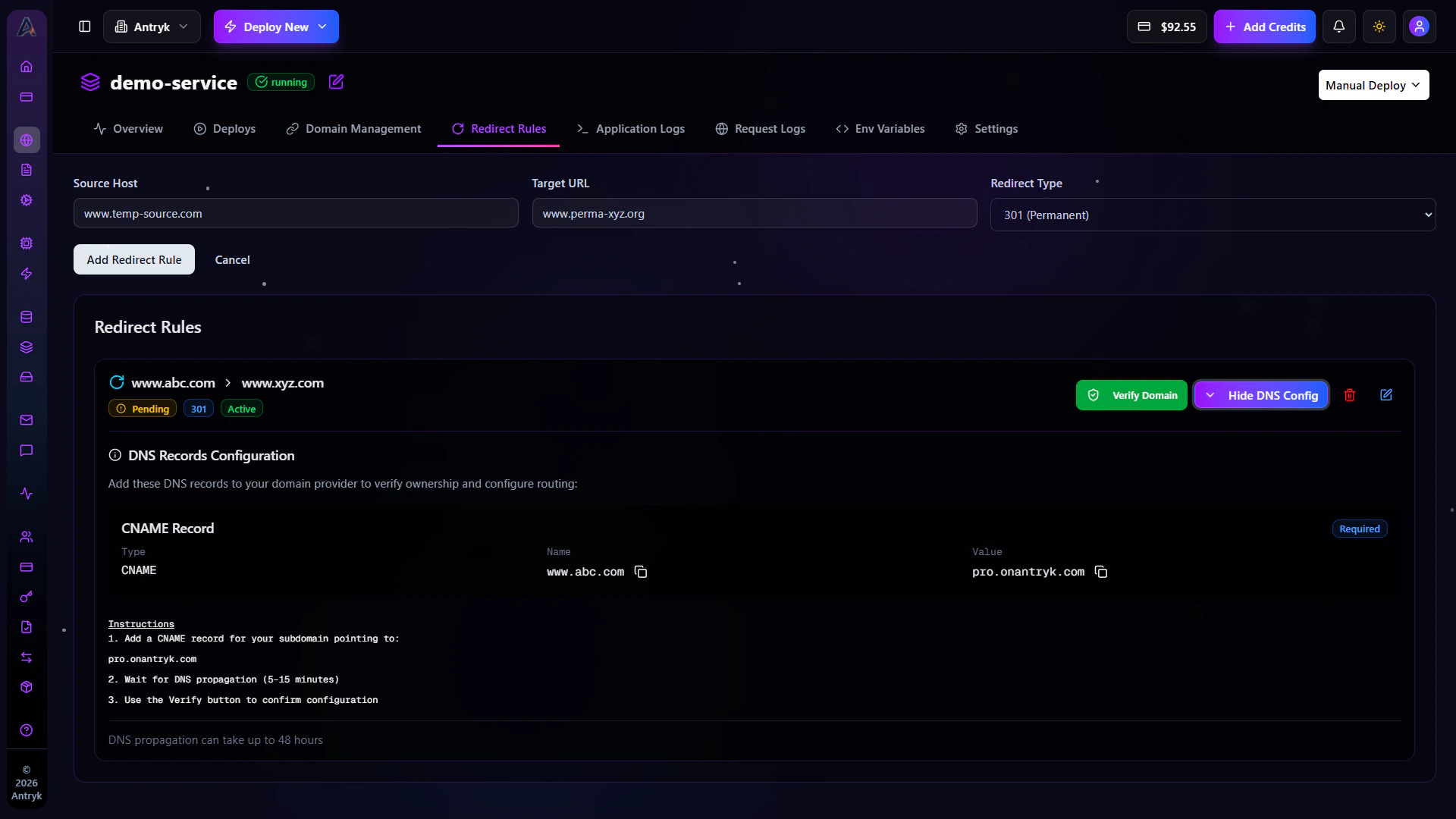Open the Antryk workspace dropdown
This screenshot has width=1456, height=819.
[152, 27]
